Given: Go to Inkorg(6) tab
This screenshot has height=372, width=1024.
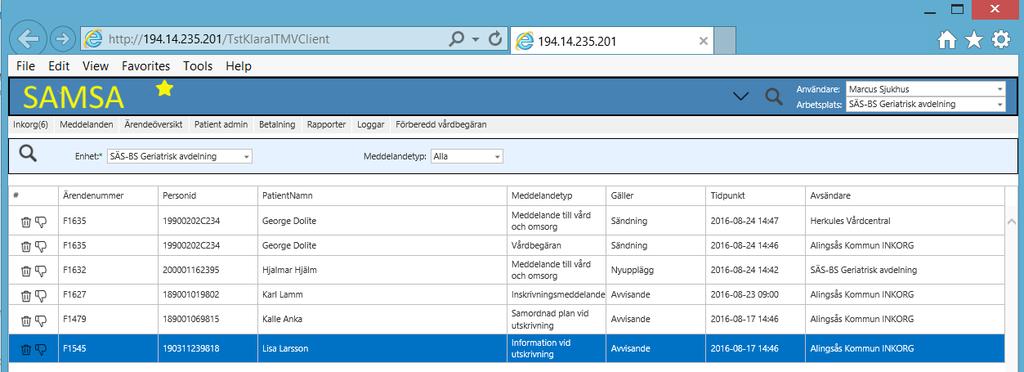Looking at the screenshot, I should tap(31, 125).
